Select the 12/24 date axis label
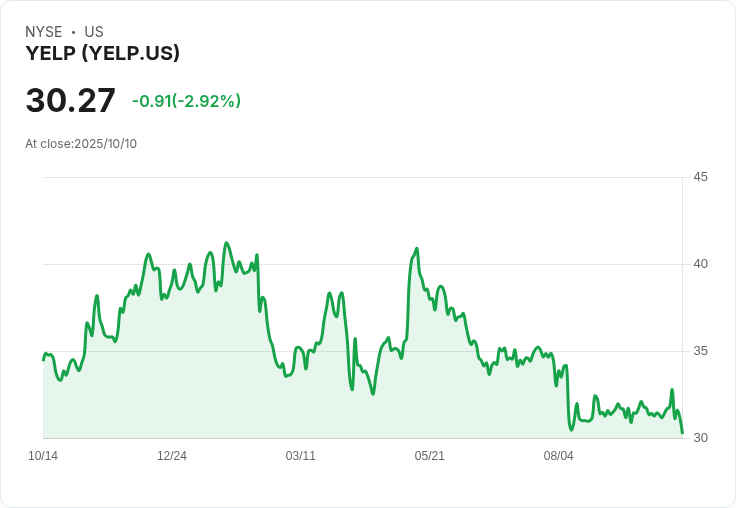 pyautogui.click(x=172, y=456)
